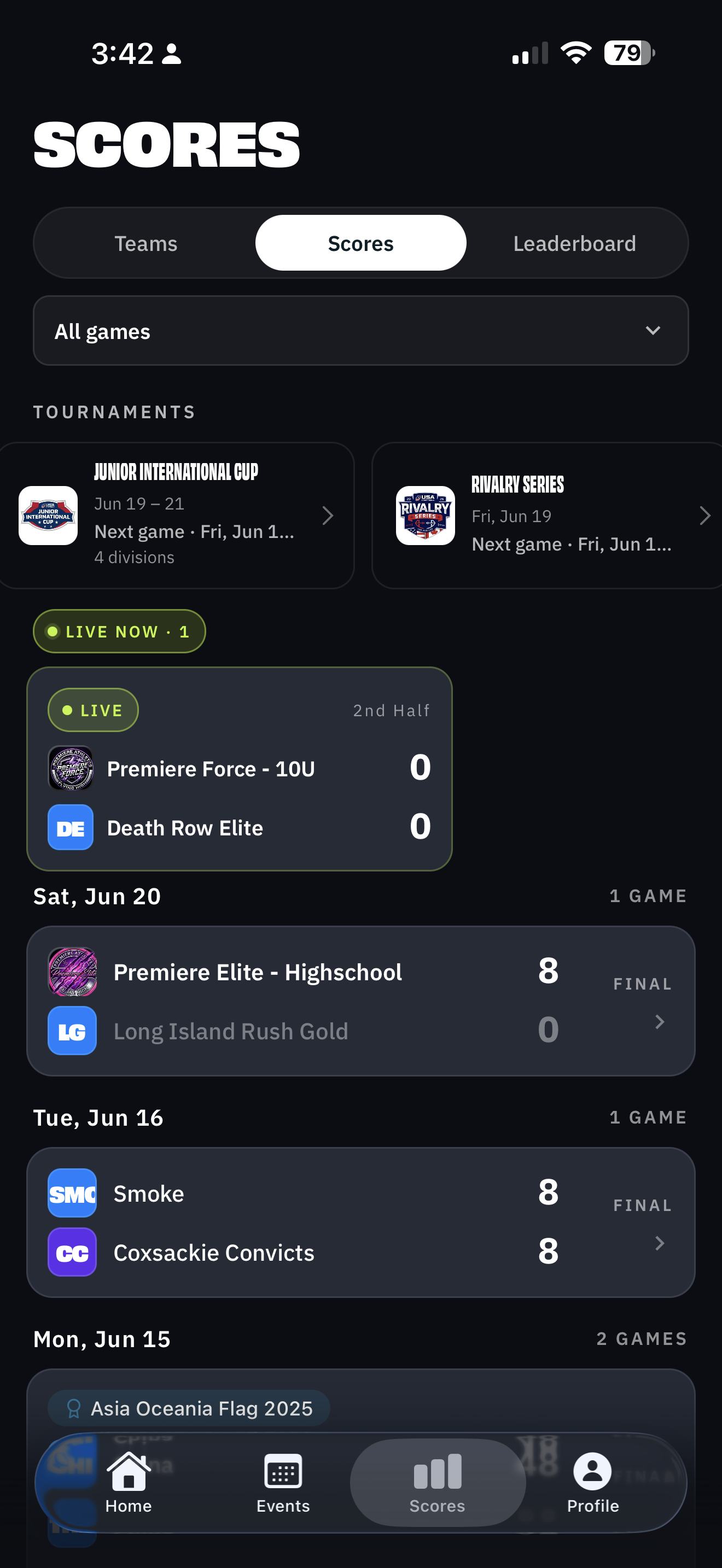This screenshot has height=1568, width=722.
Task: Select the Scores segmented tab
Action: point(361,243)
